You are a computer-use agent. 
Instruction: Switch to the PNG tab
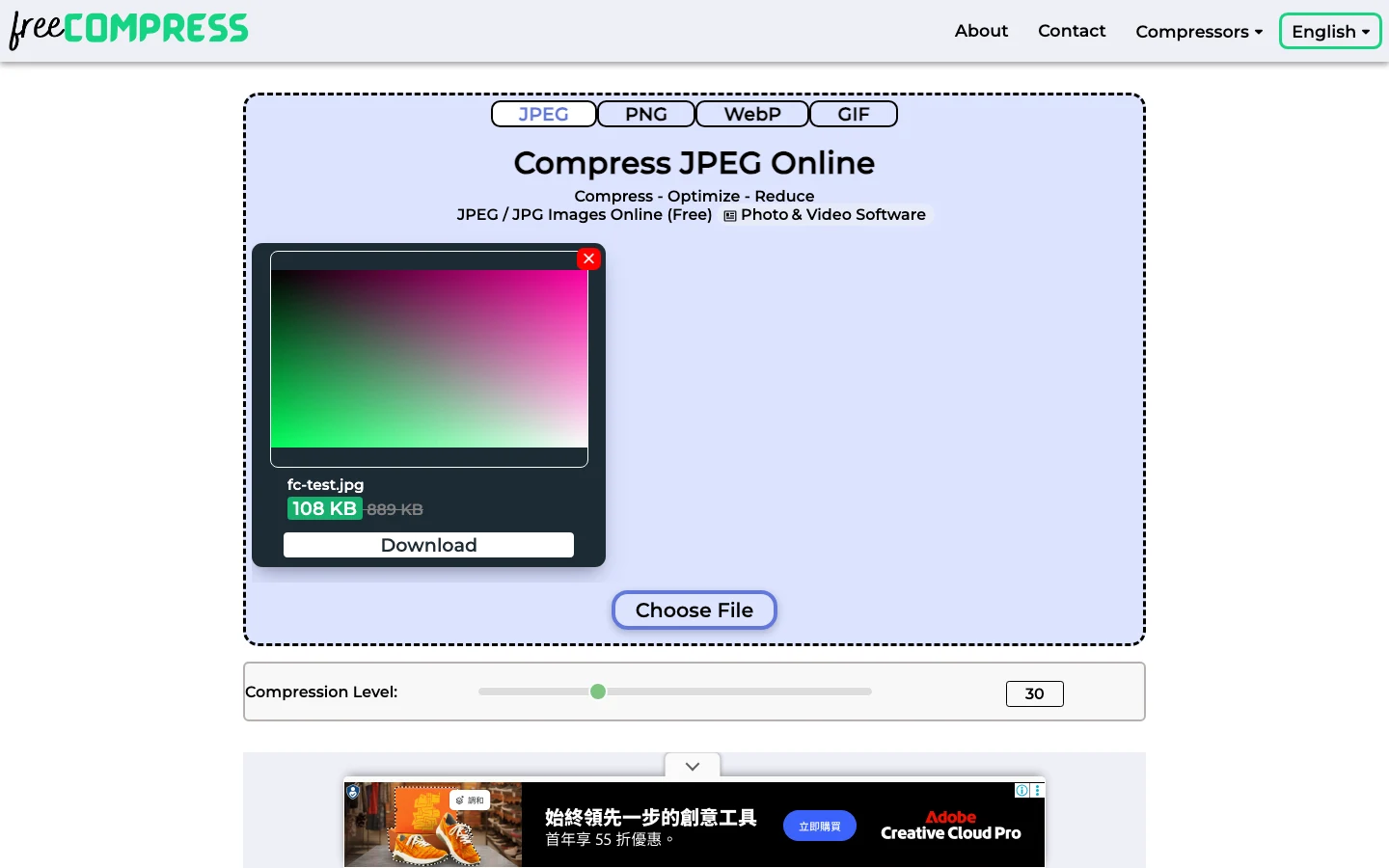pyautogui.click(x=646, y=114)
